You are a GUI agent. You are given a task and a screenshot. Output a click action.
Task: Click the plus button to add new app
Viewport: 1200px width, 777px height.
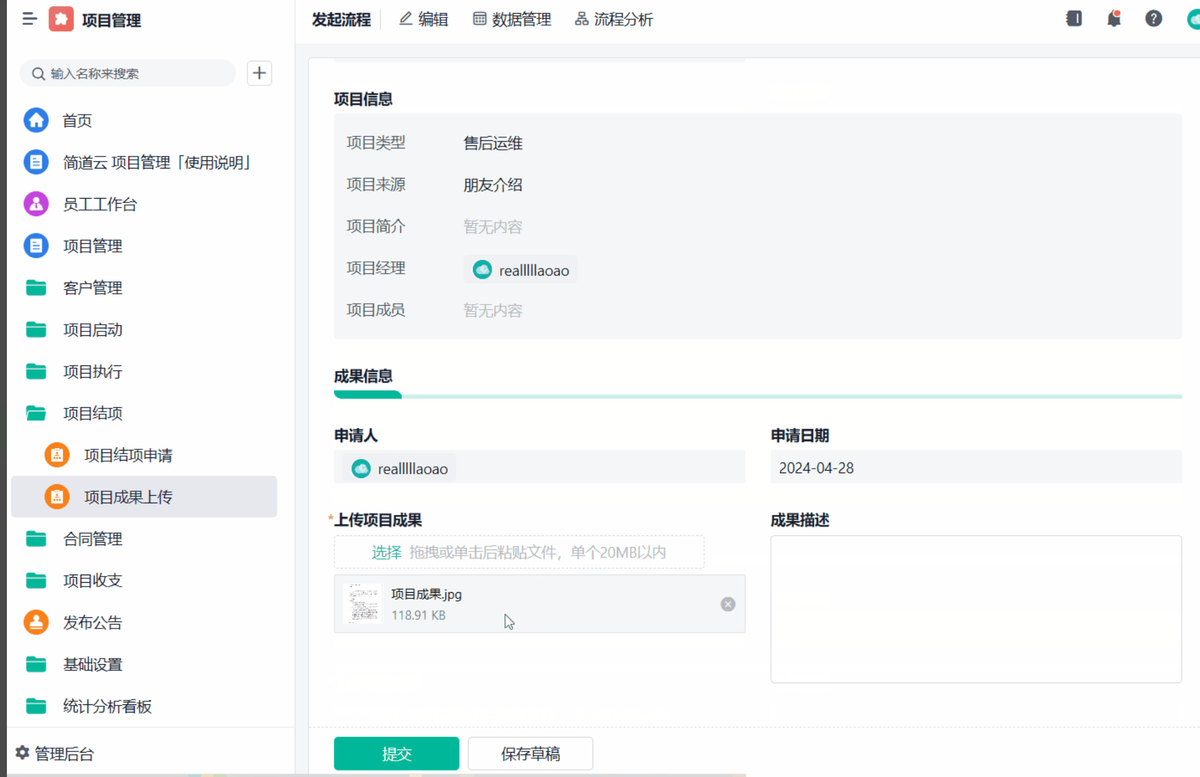259,72
